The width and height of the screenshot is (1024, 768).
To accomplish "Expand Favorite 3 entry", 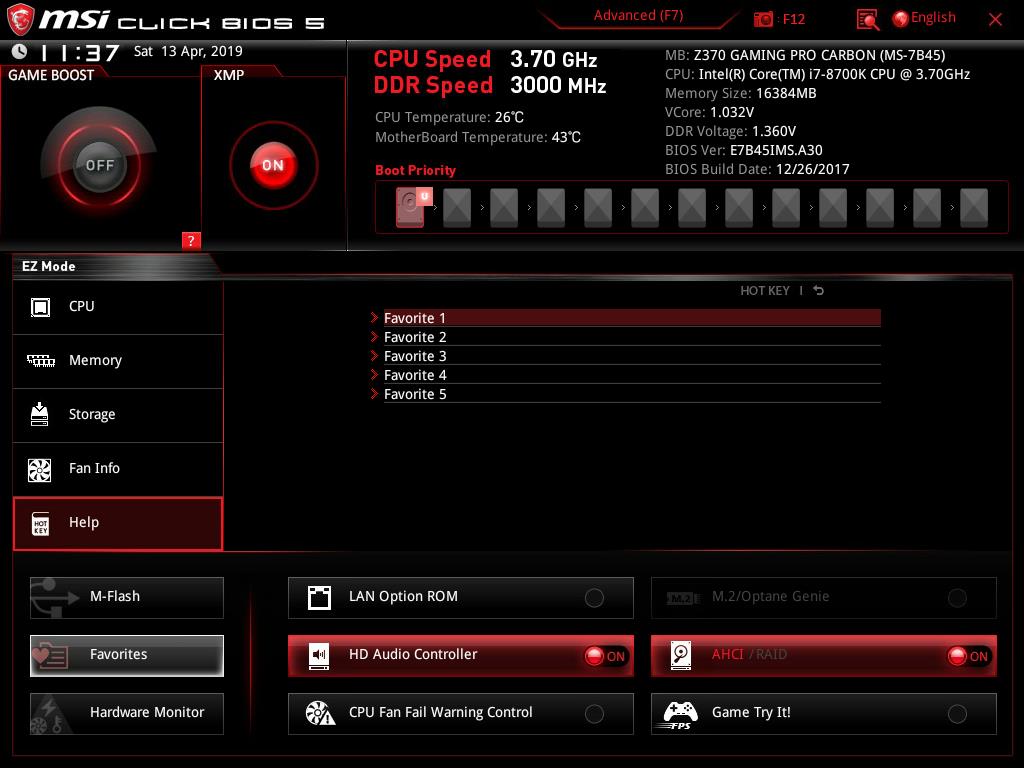I will pyautogui.click(x=415, y=356).
